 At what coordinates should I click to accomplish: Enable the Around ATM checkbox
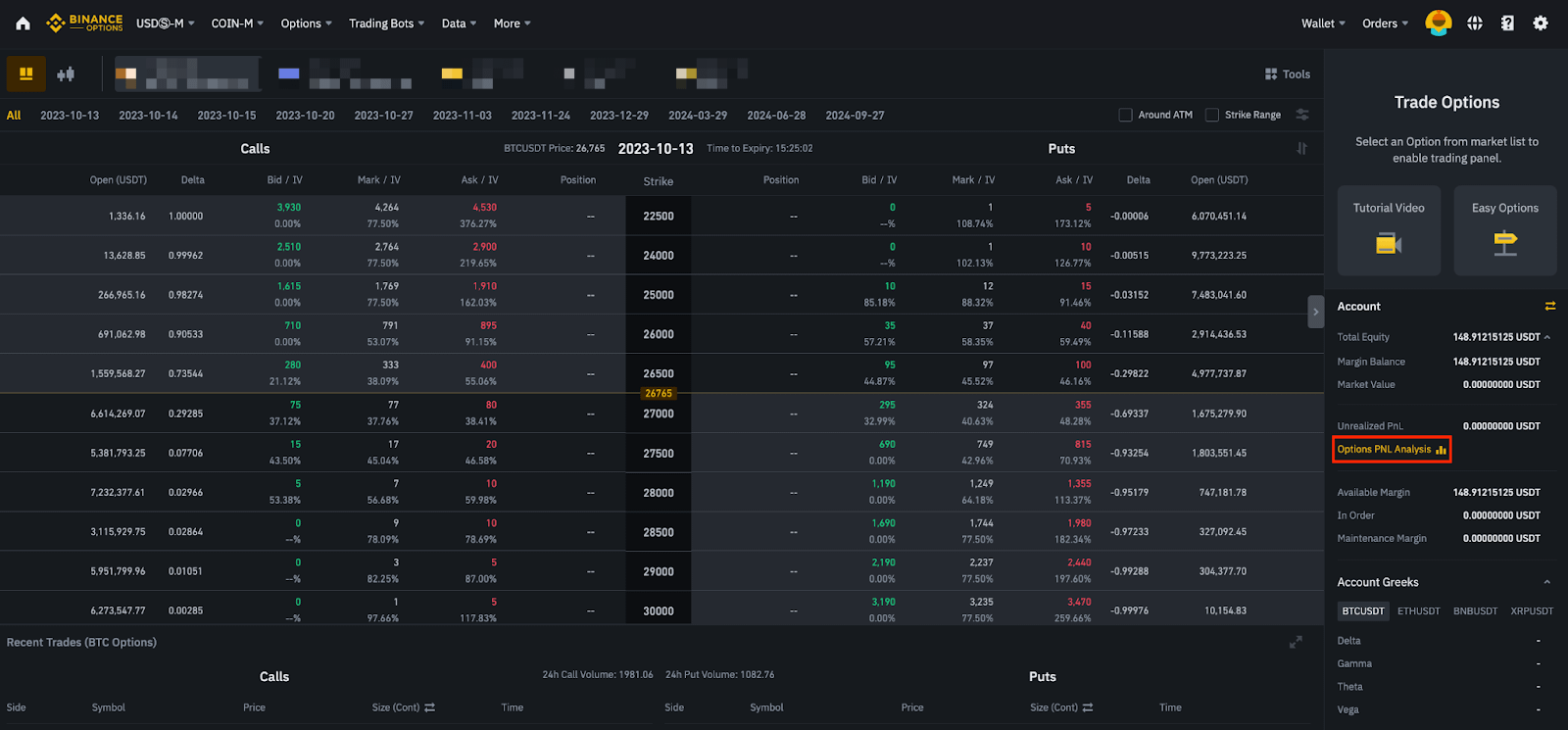pyautogui.click(x=1125, y=115)
